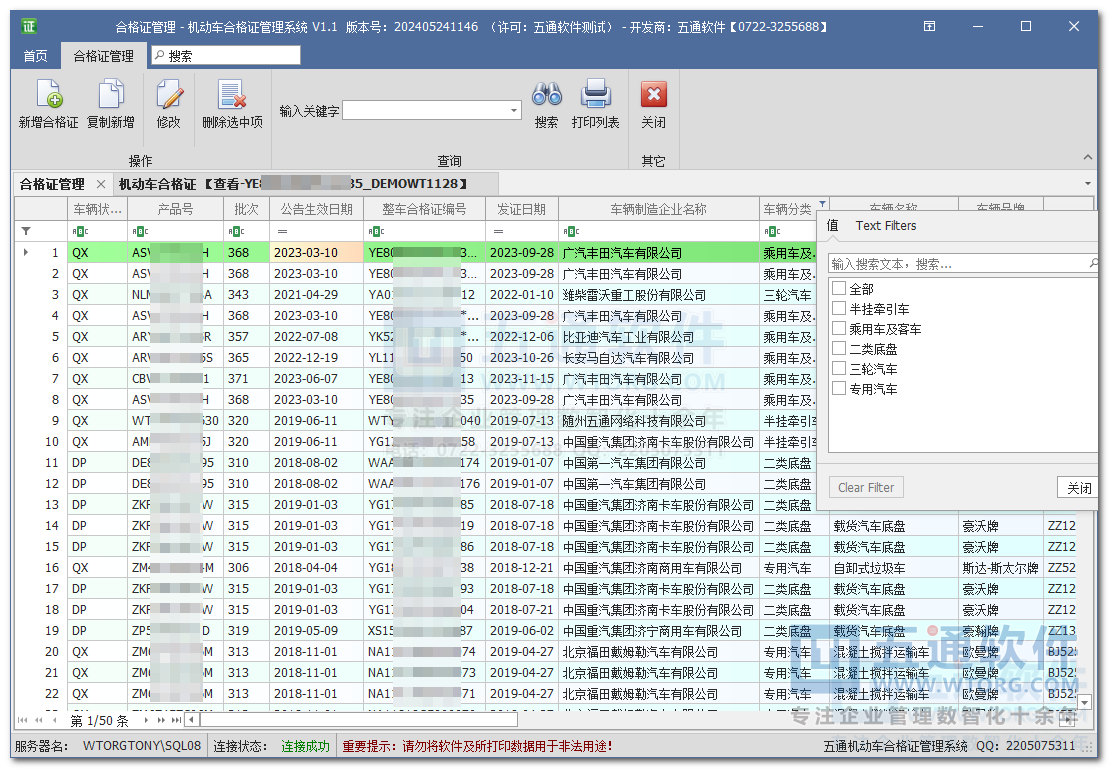The image size is (1109, 769).
Task: Switch to the 首页 ribbon tab
Action: tap(36, 56)
